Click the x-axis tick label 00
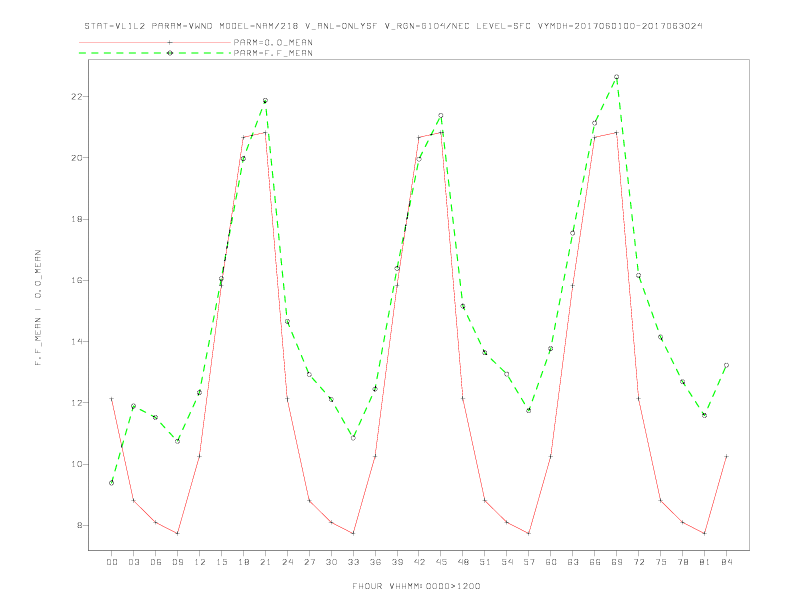The image size is (792, 612). [x=112, y=562]
